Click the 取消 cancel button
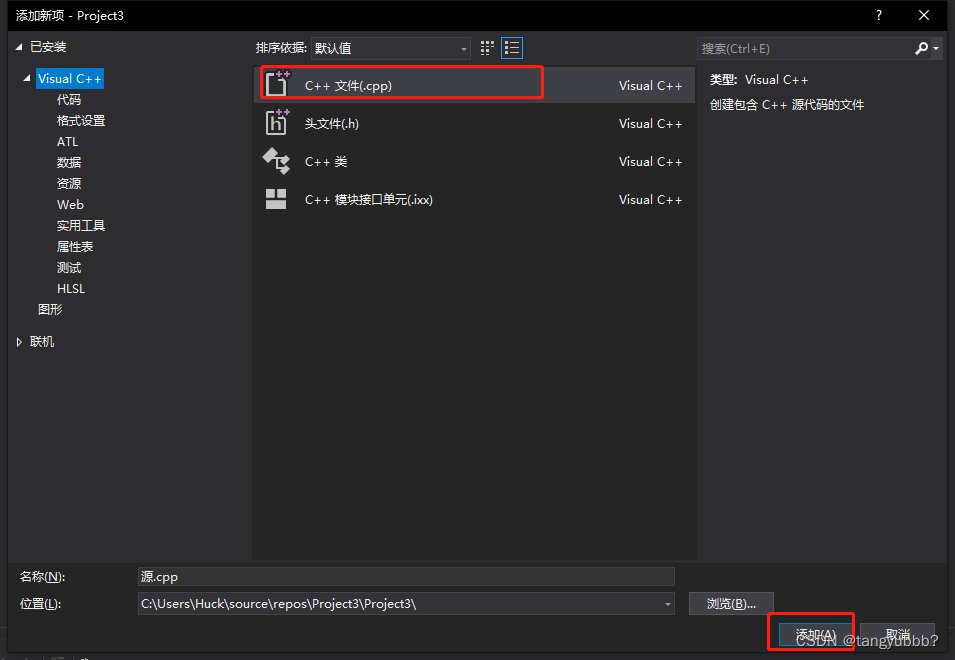The image size is (955, 660). click(x=897, y=634)
